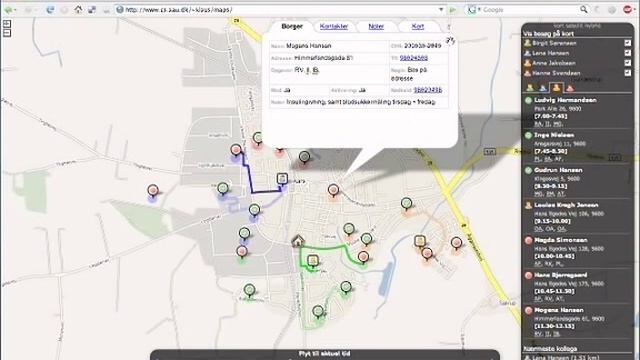Click the 'Flyt til aktuel tid' bar
The height and width of the screenshot is (360, 640).
[x=324, y=354]
